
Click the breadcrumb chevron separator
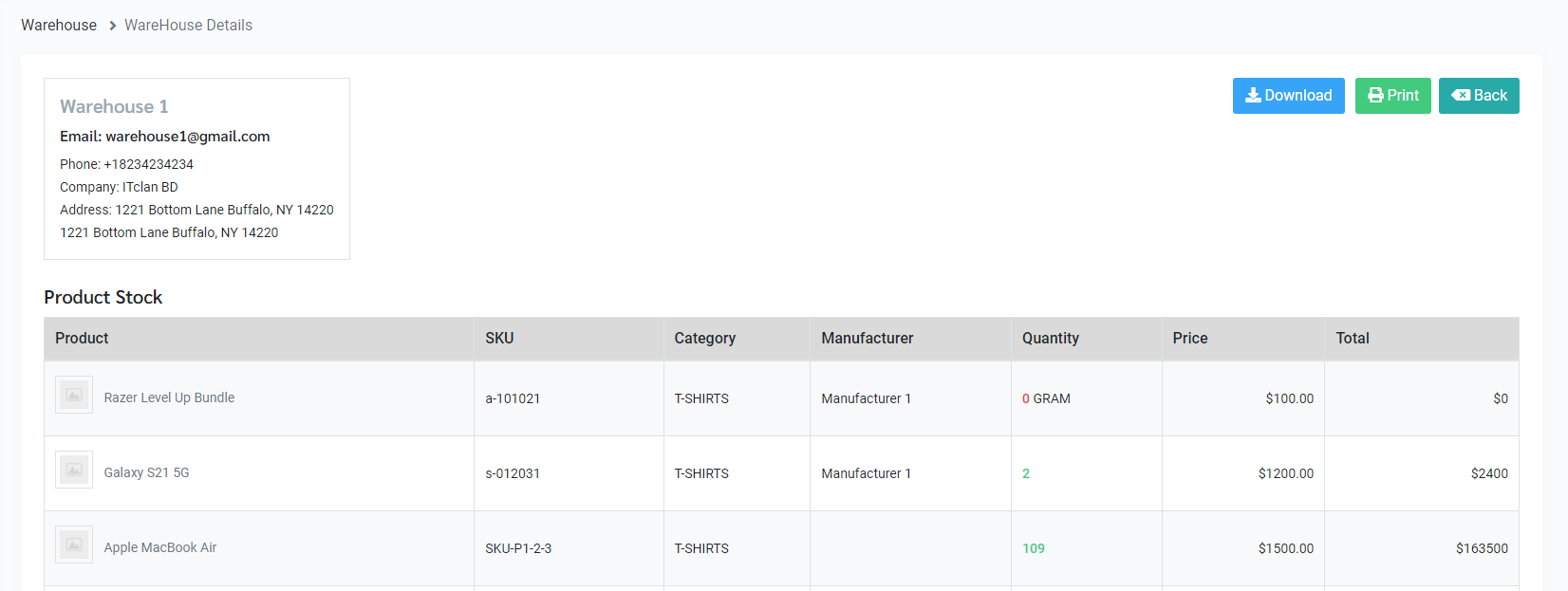tap(112, 26)
